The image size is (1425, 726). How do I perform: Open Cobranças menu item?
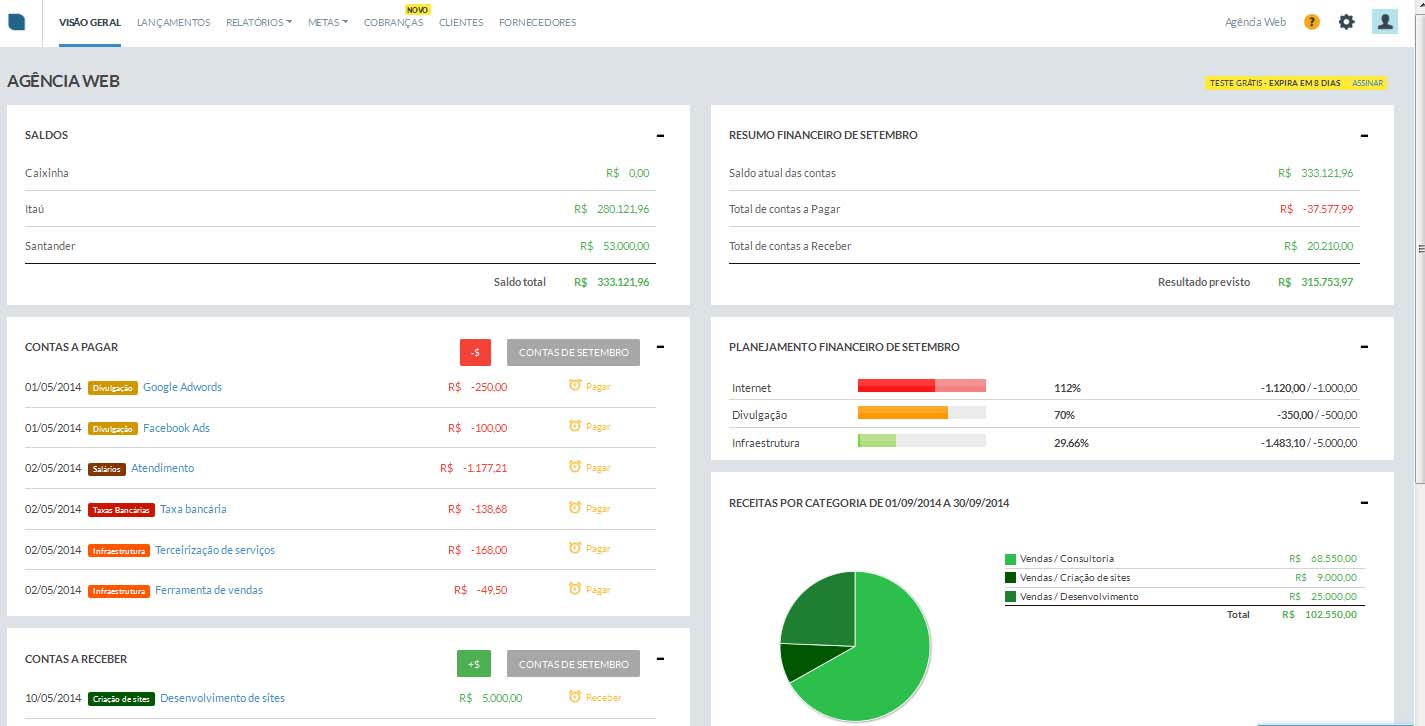tap(394, 22)
